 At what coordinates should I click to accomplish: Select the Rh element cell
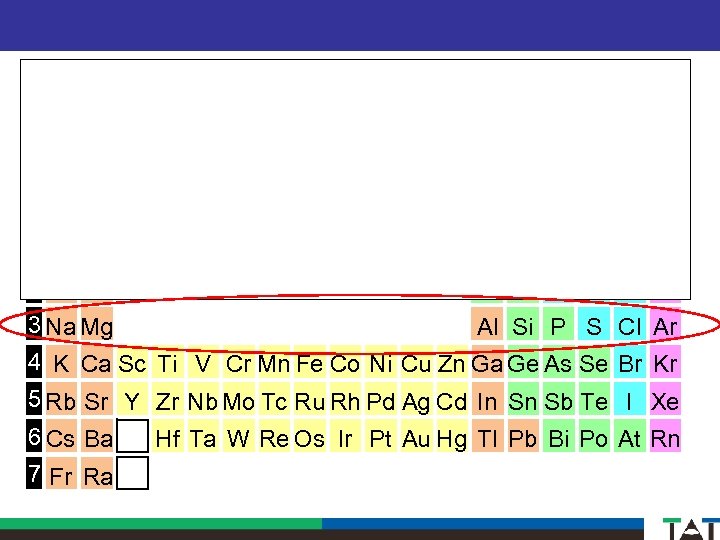tap(345, 399)
